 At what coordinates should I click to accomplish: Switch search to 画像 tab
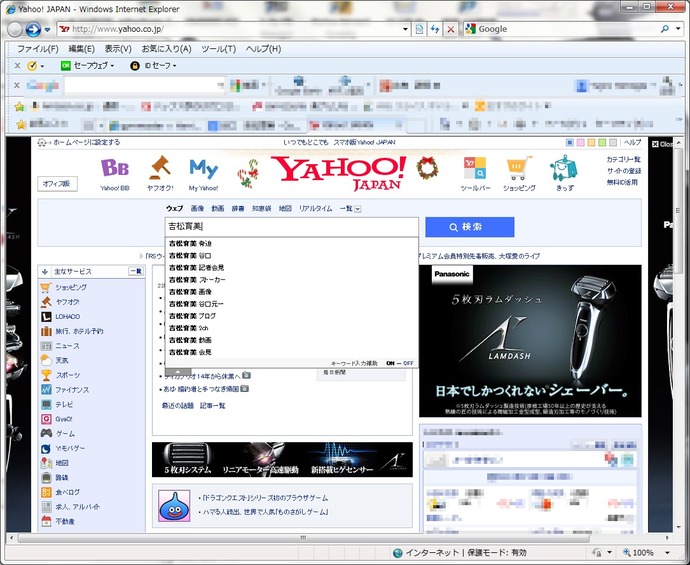pos(197,209)
